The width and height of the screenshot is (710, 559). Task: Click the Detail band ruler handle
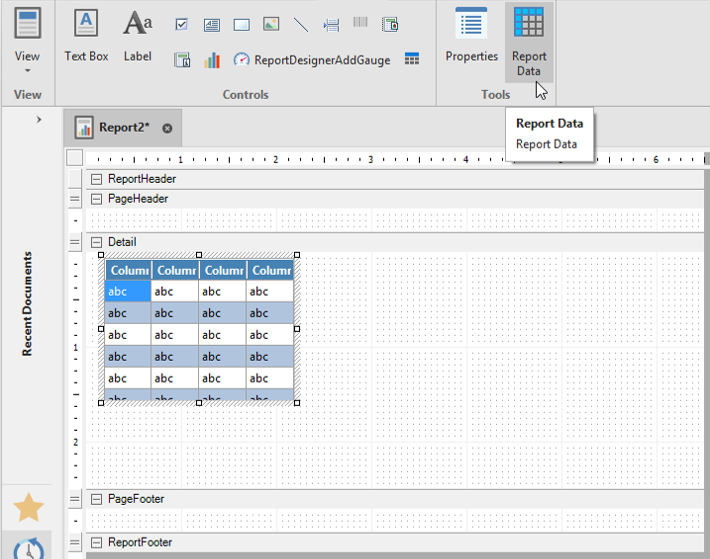(75, 242)
